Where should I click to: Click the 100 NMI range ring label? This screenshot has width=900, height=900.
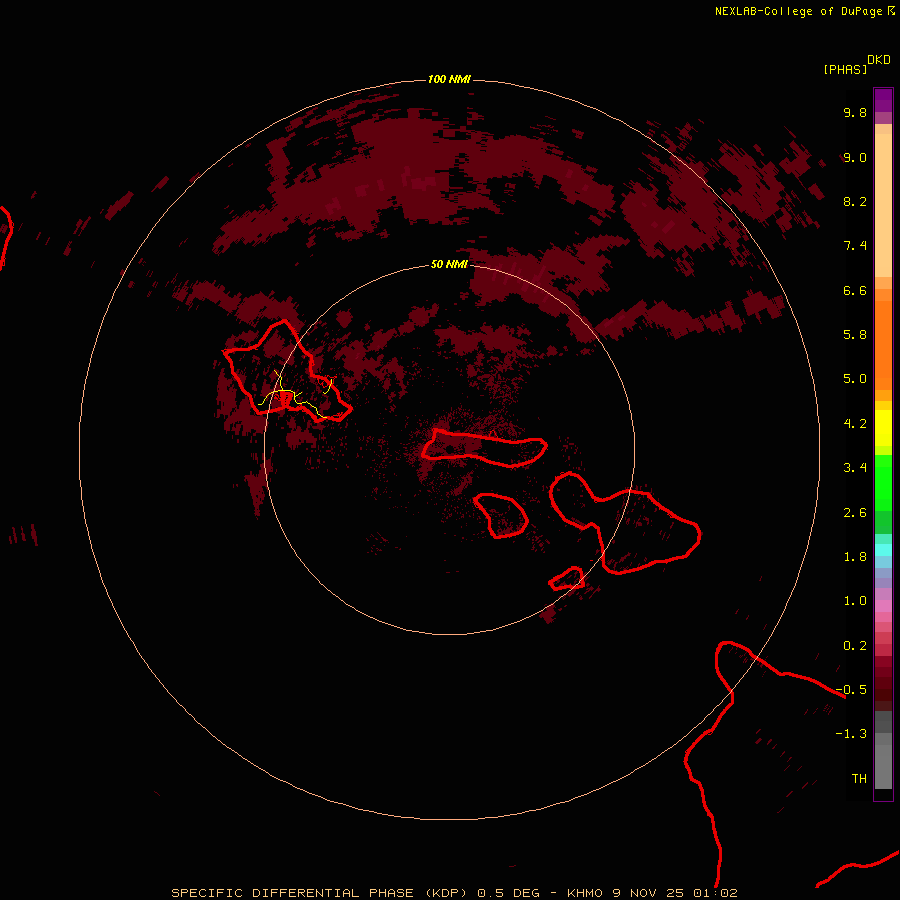tap(449, 79)
